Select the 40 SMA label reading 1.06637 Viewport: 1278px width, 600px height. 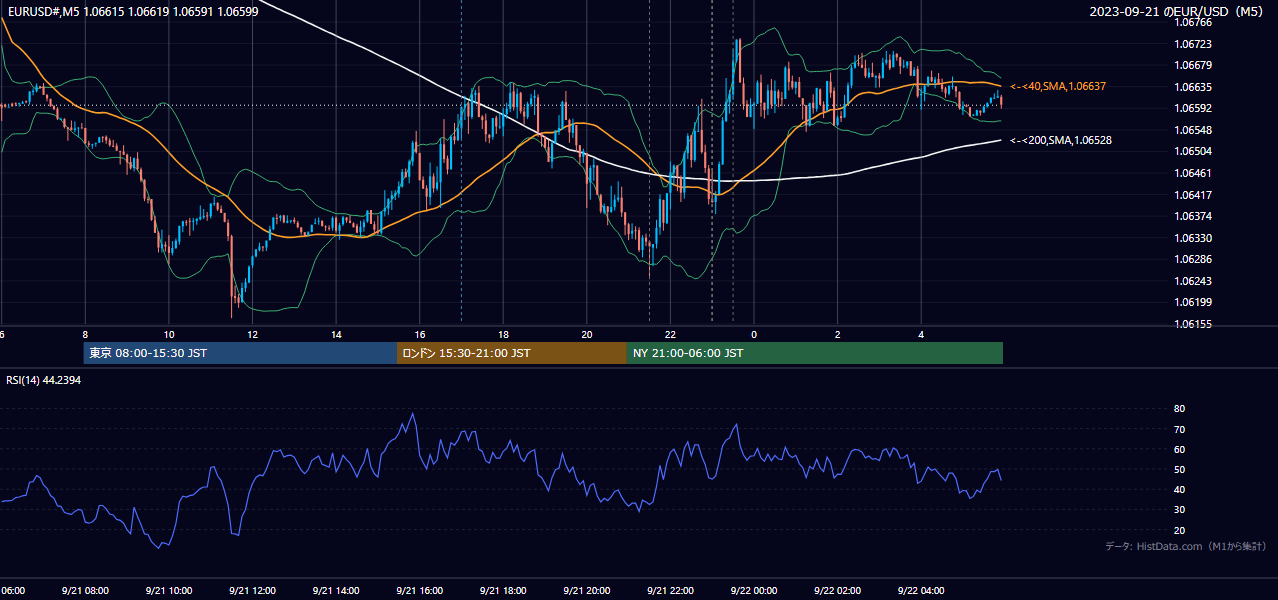tap(1058, 87)
